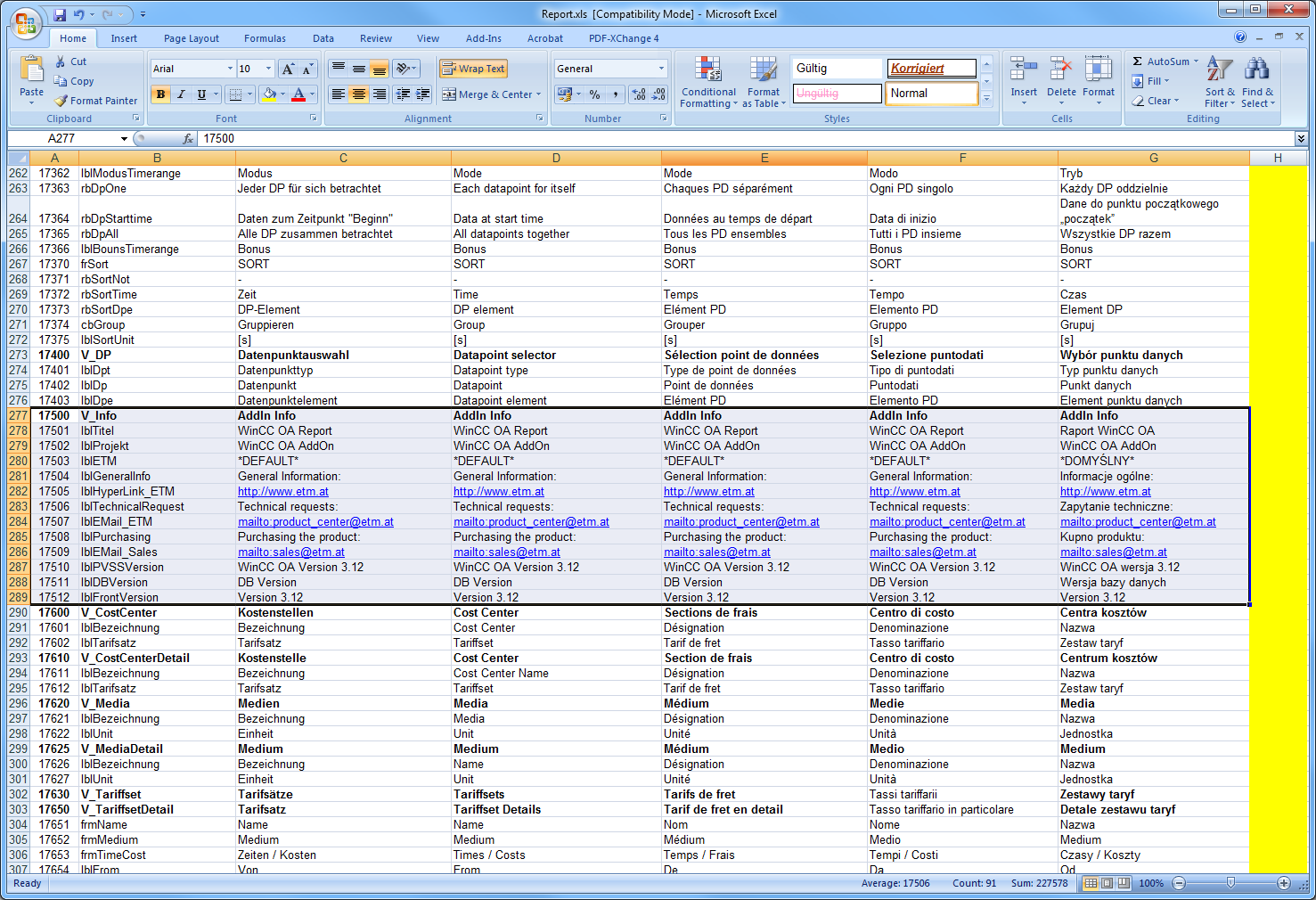
Task: Click the Format Painter brush icon
Action: pos(61,102)
